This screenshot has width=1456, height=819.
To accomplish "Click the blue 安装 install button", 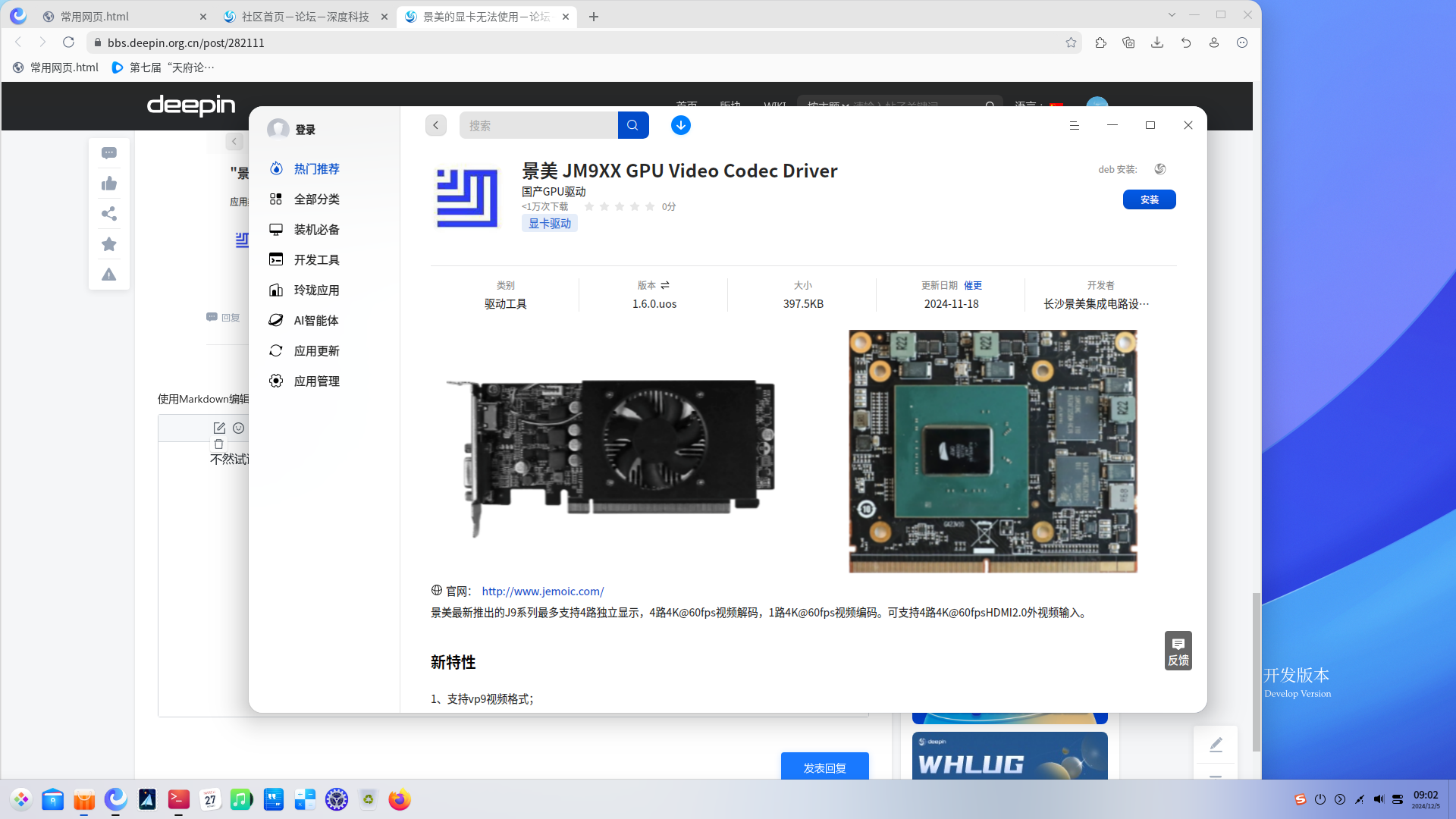I will [x=1149, y=199].
